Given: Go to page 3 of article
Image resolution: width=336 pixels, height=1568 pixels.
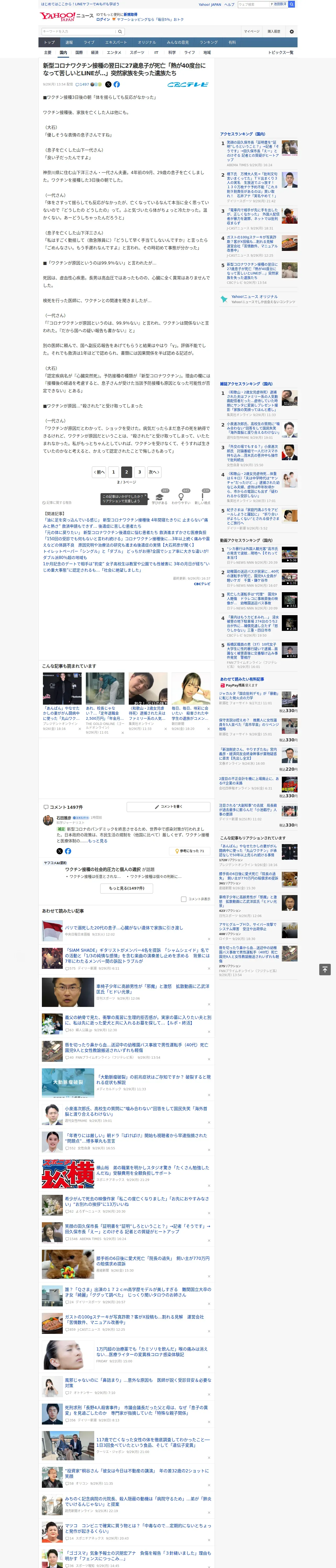Looking at the screenshot, I should pos(140,472).
